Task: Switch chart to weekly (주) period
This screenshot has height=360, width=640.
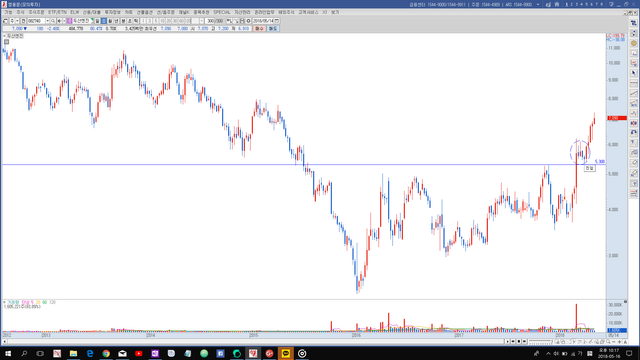Action: point(104,21)
